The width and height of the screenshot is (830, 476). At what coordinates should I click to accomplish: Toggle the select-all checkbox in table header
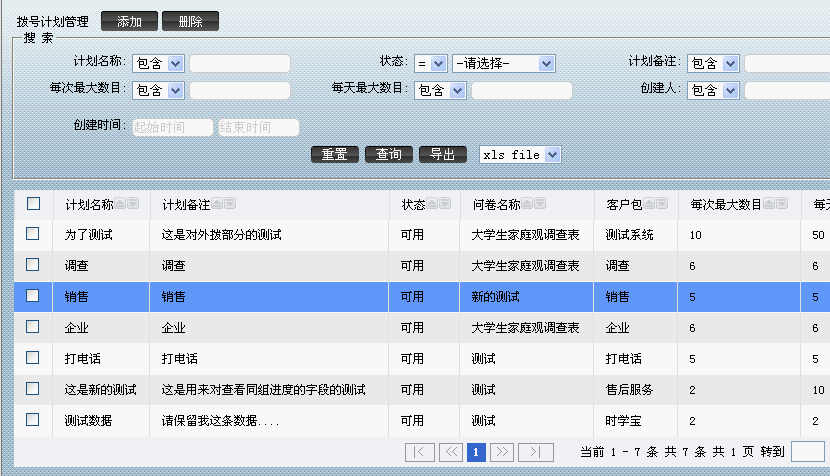[x=34, y=203]
